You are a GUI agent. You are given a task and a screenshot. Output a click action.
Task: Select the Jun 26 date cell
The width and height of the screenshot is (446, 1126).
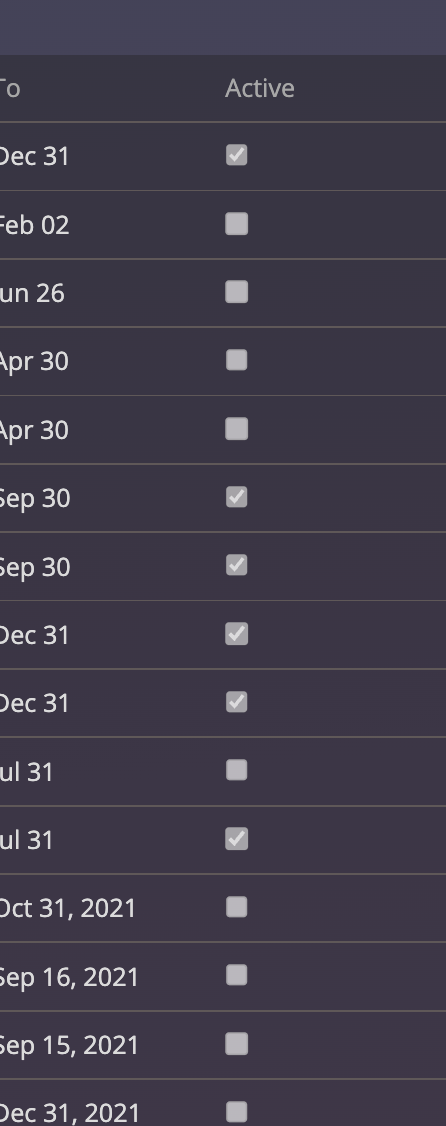point(32,294)
